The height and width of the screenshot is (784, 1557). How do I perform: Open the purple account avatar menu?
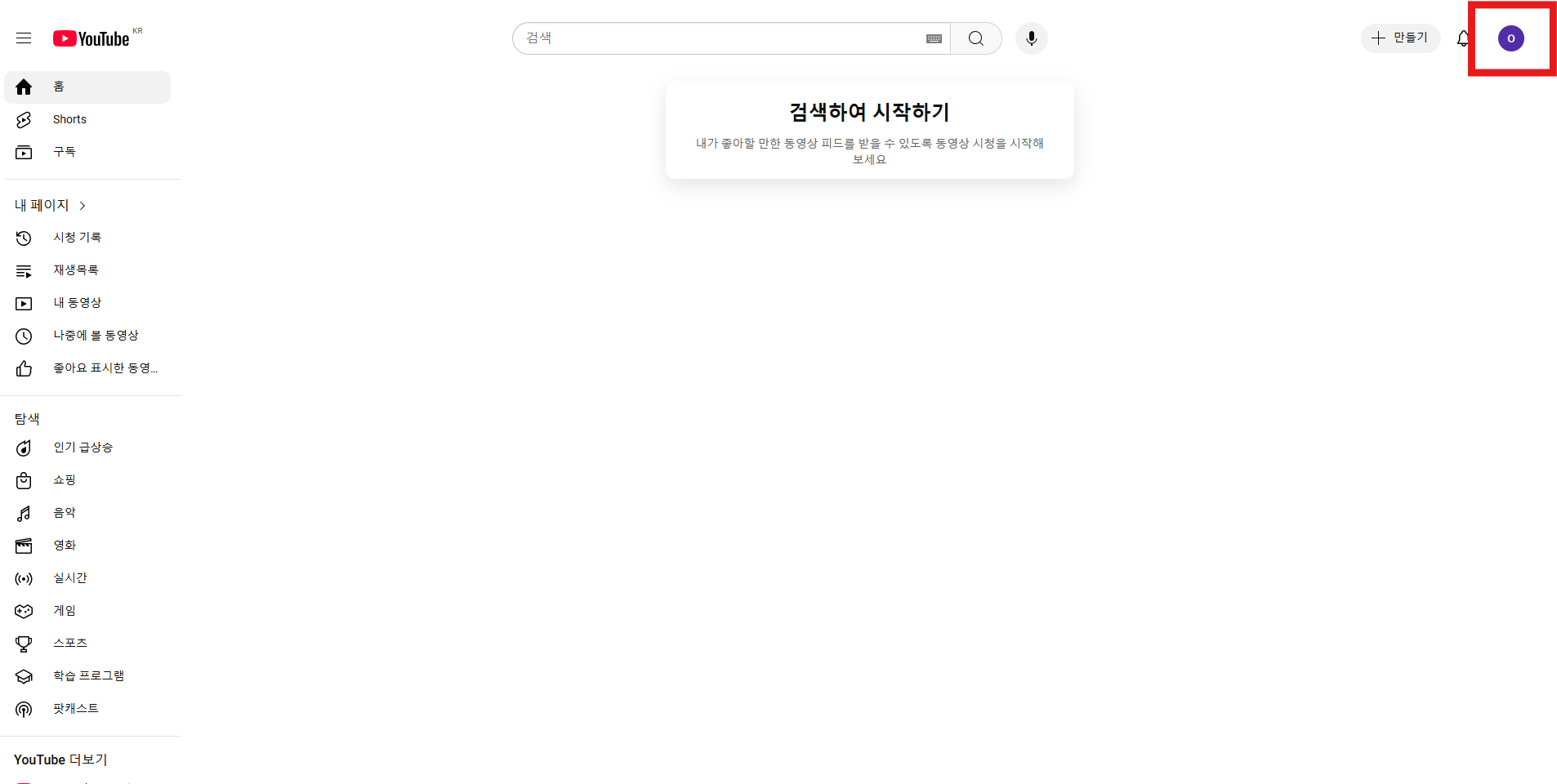[1511, 38]
